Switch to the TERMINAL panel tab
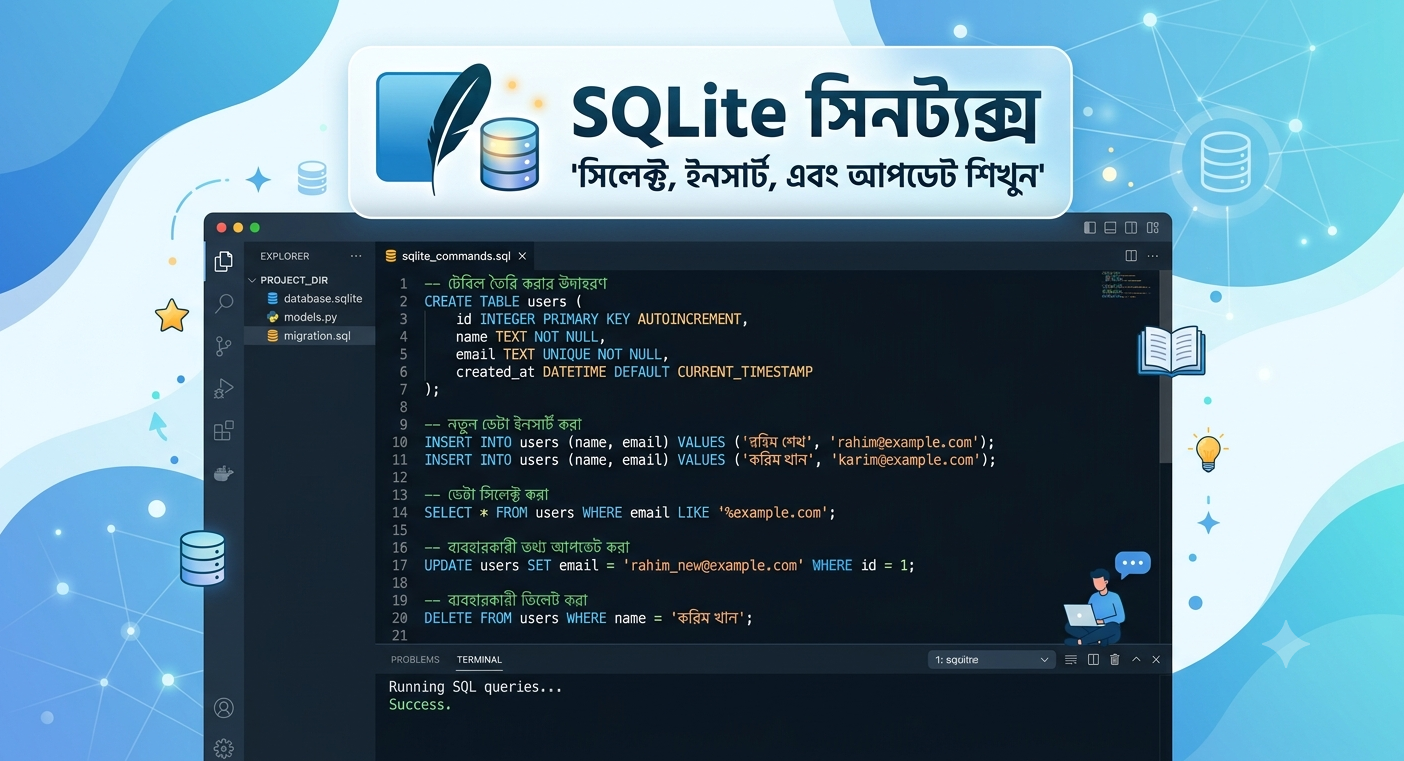The height and width of the screenshot is (761, 1404). [479, 660]
